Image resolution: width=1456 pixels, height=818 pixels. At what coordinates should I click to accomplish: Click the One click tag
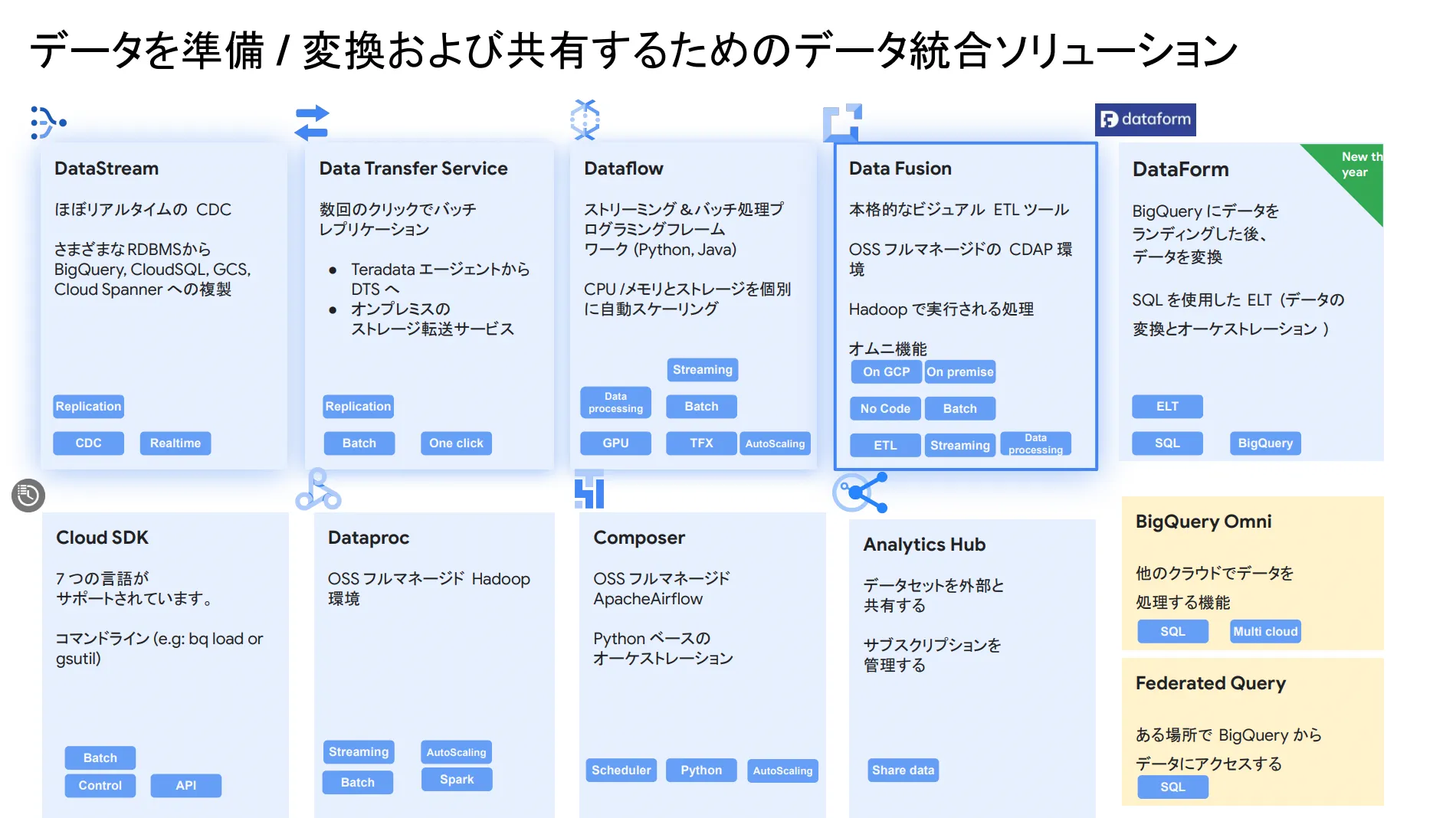[456, 443]
